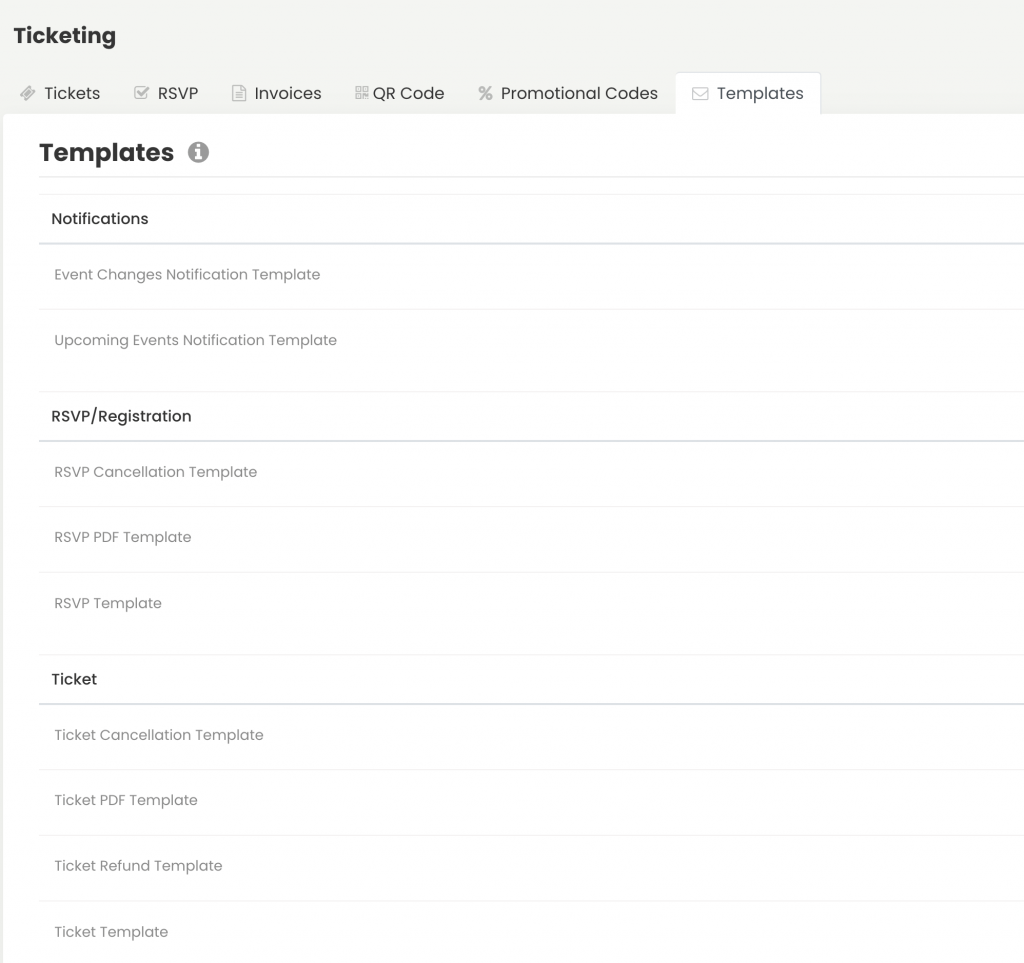1024x963 pixels.
Task: Click the QR icon on QR Code tab
Action: click(x=362, y=93)
